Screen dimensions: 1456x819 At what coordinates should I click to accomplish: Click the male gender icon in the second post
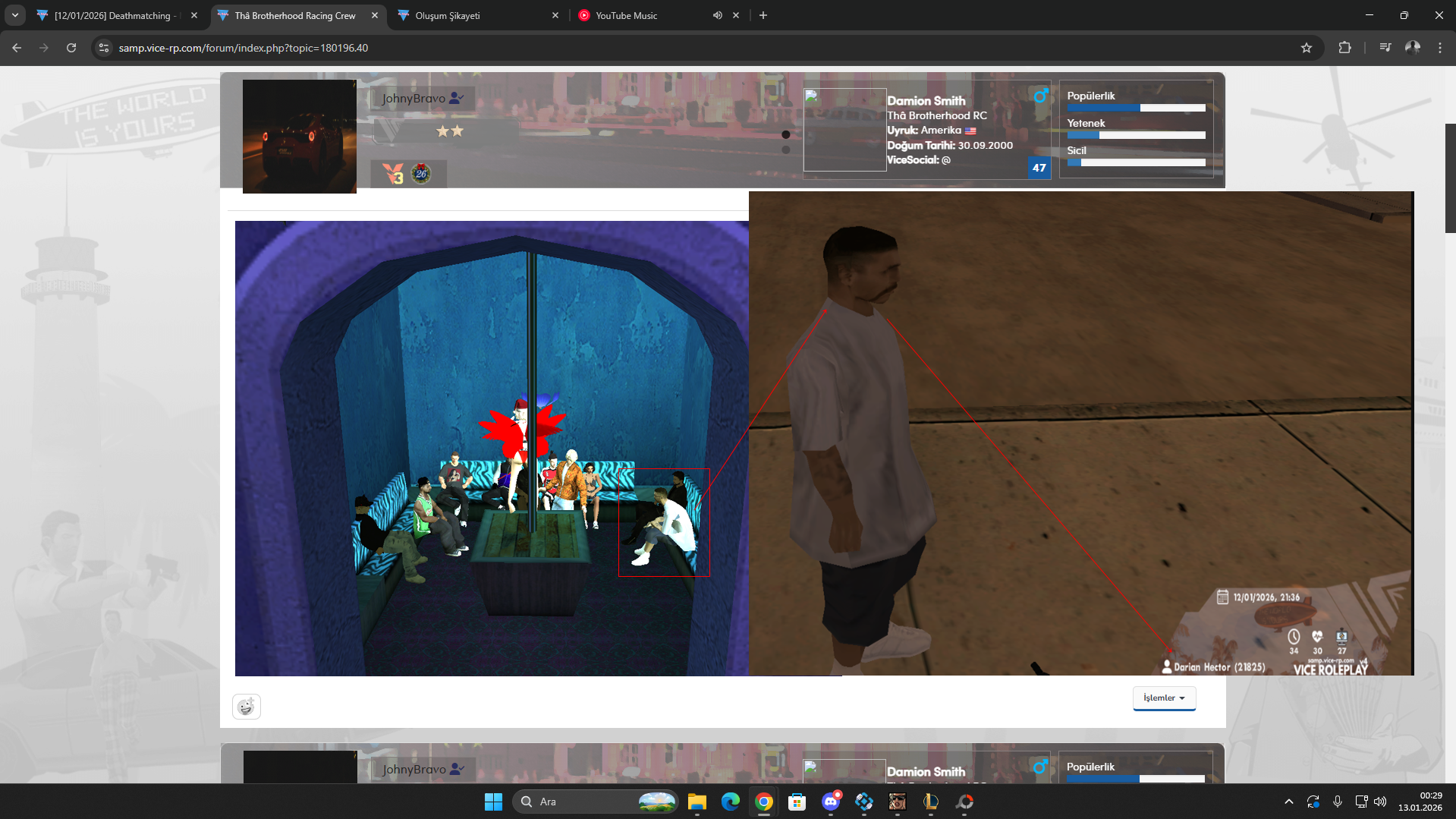point(1040,767)
